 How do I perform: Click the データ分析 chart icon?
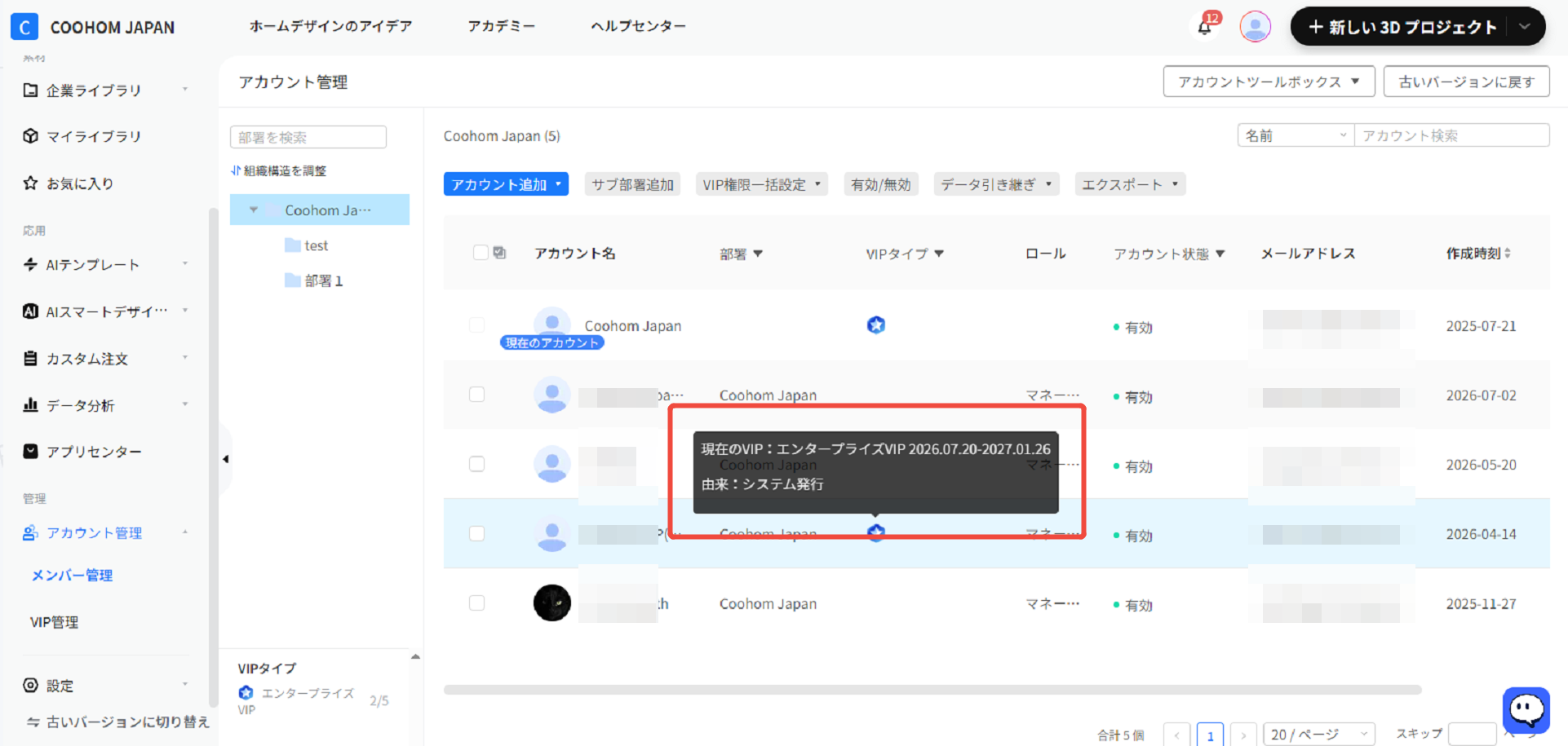(30, 404)
